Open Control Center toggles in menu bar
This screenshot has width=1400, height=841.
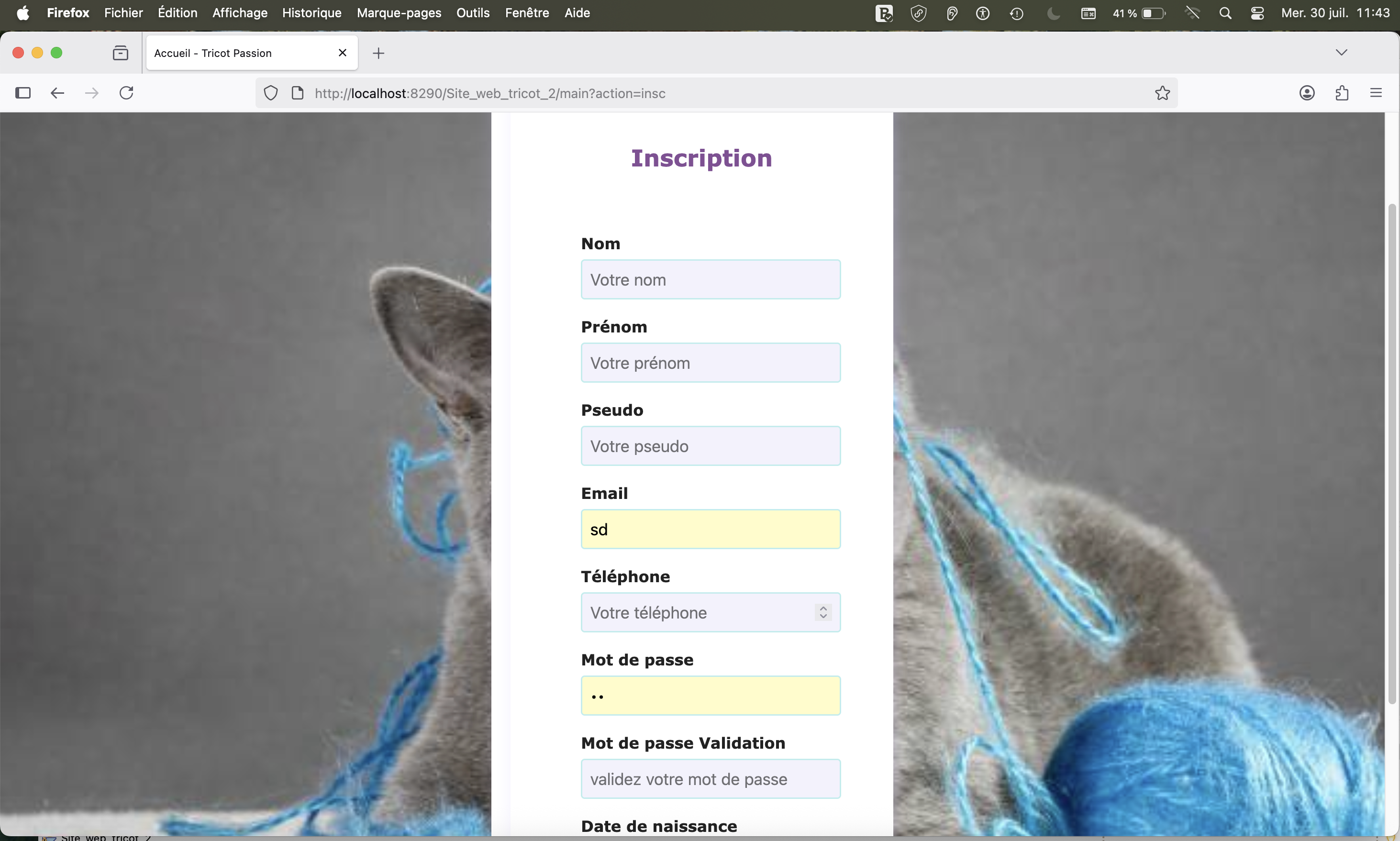(1258, 12)
